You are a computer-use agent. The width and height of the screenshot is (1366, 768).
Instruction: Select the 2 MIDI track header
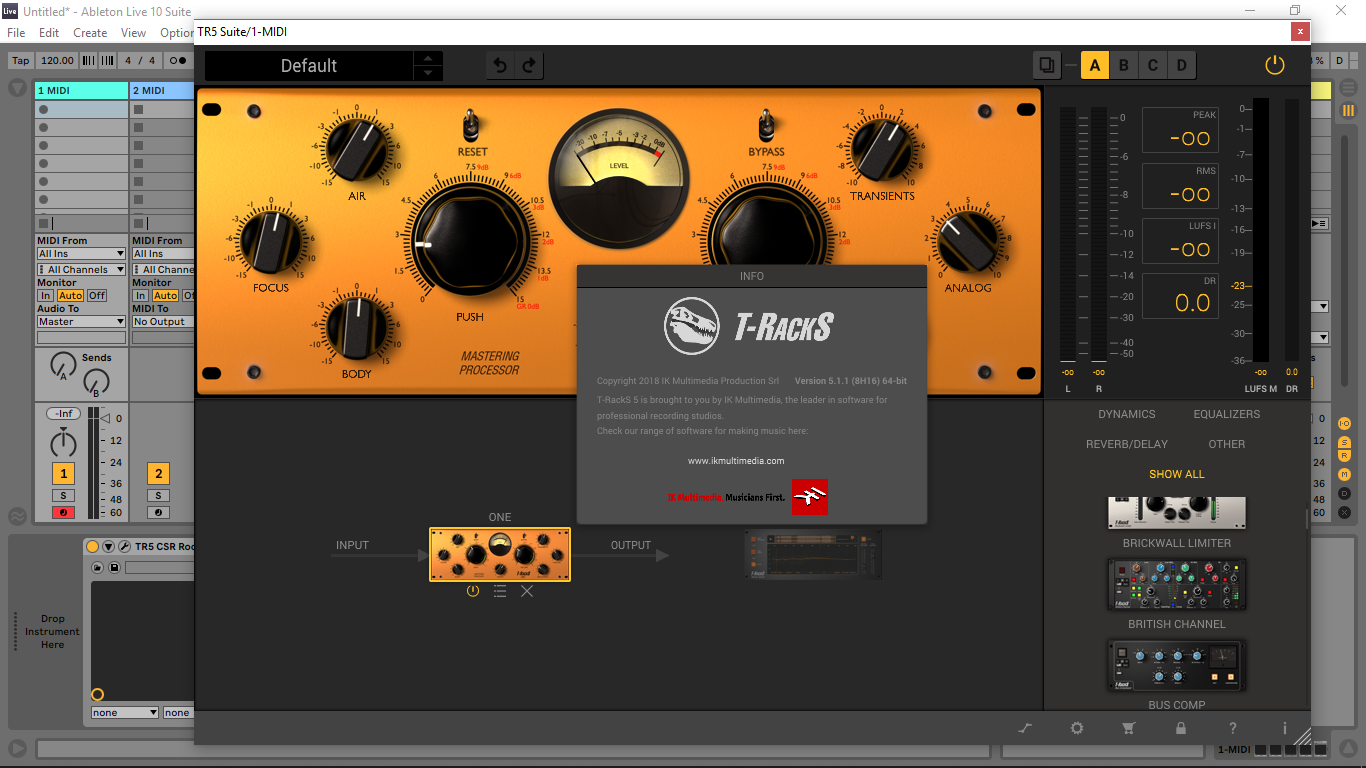[162, 90]
